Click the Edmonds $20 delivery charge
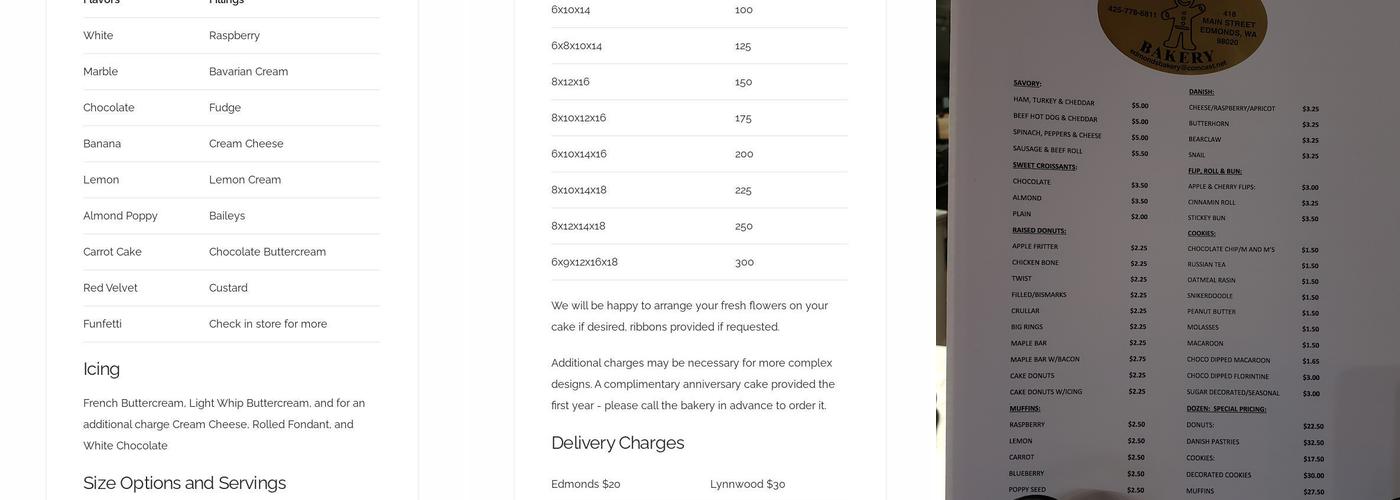The width and height of the screenshot is (1400, 500). coord(585,484)
